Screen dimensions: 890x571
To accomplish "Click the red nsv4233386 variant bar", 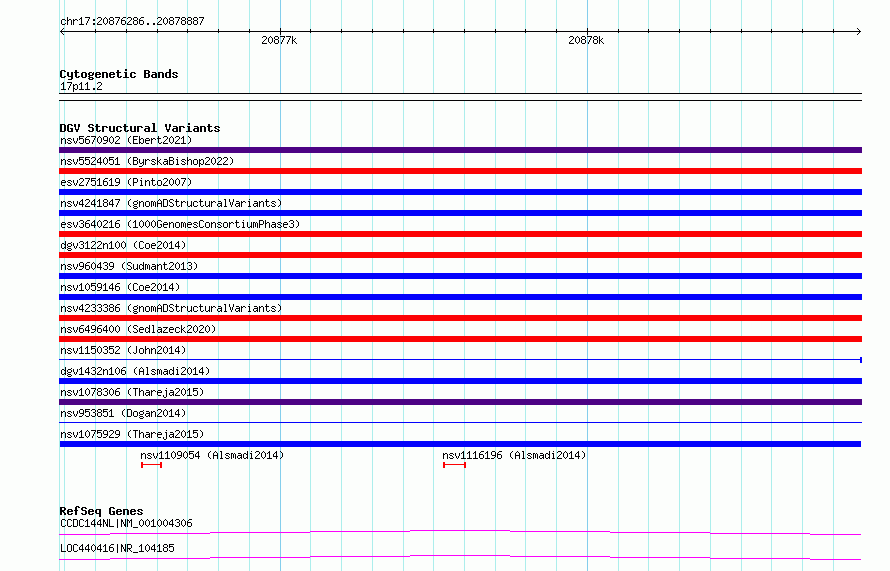I will click(460, 318).
